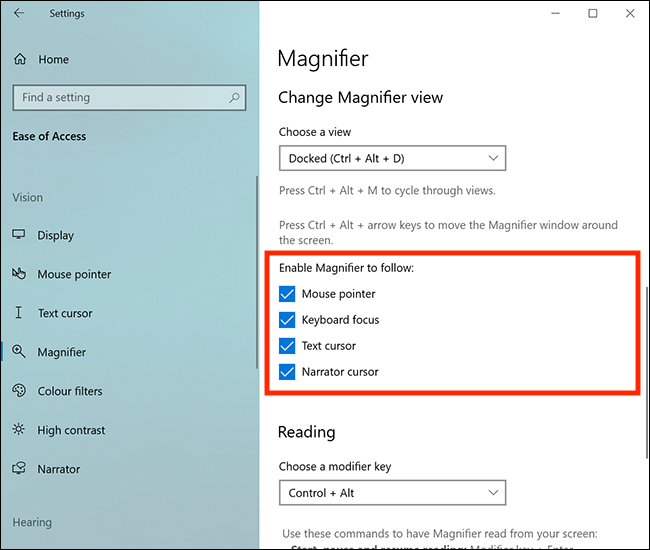Viewport: 650px width, 550px height.
Task: Select the Display monitor icon
Action: 19,235
